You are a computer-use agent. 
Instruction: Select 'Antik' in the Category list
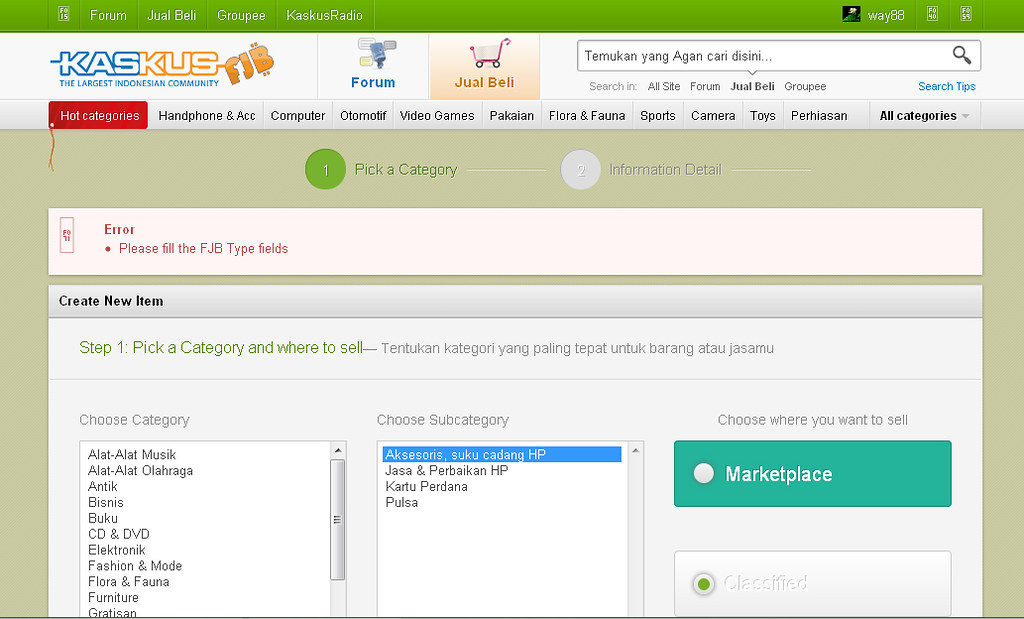tap(103, 486)
